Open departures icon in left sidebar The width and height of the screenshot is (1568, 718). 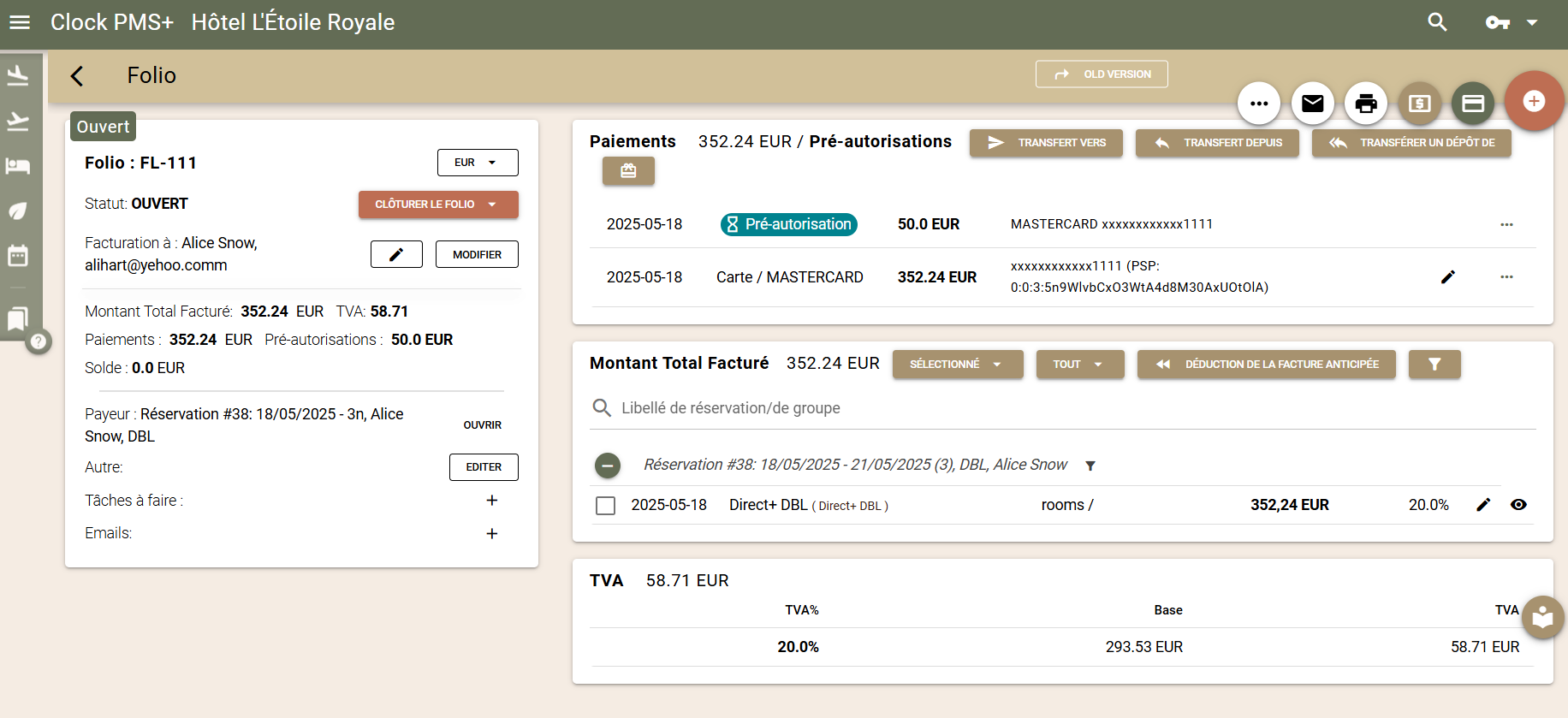[18, 122]
